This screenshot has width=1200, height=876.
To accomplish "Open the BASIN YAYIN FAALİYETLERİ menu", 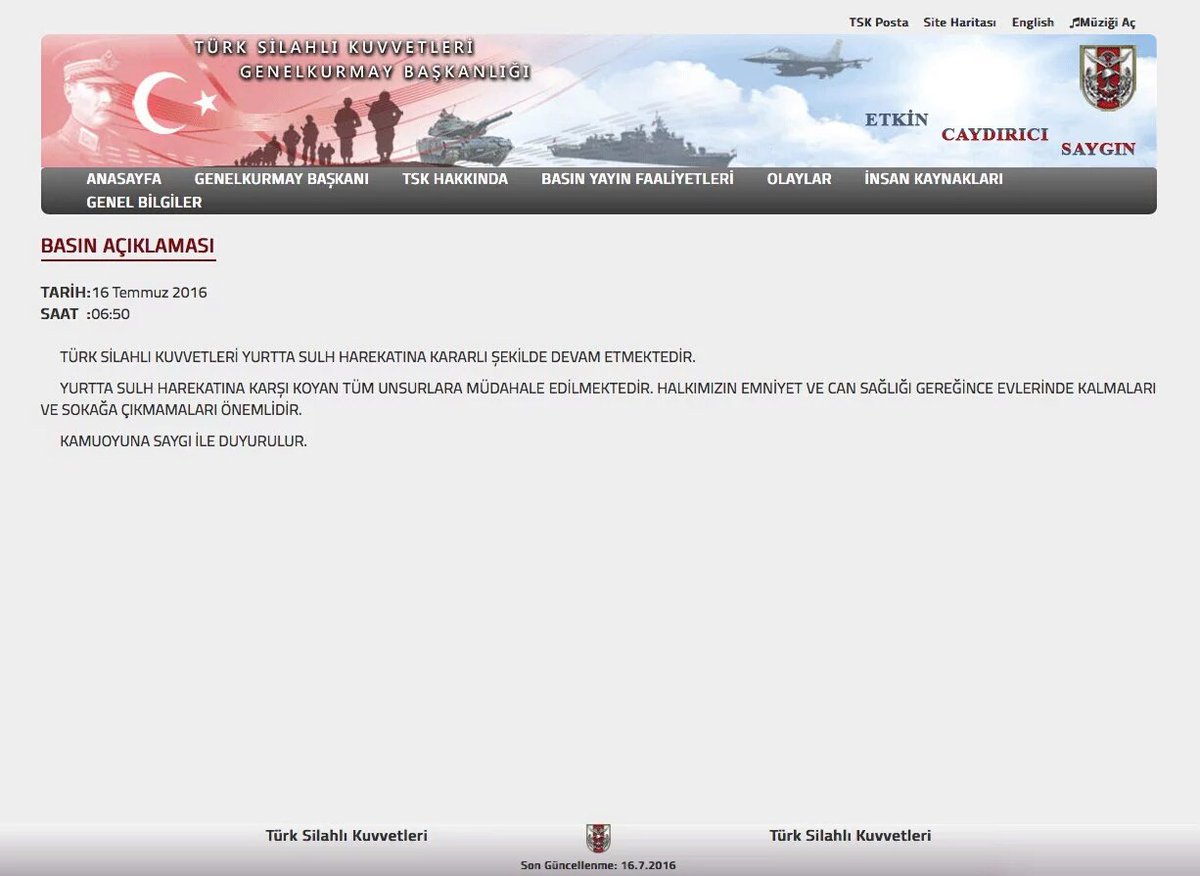I will click(637, 179).
